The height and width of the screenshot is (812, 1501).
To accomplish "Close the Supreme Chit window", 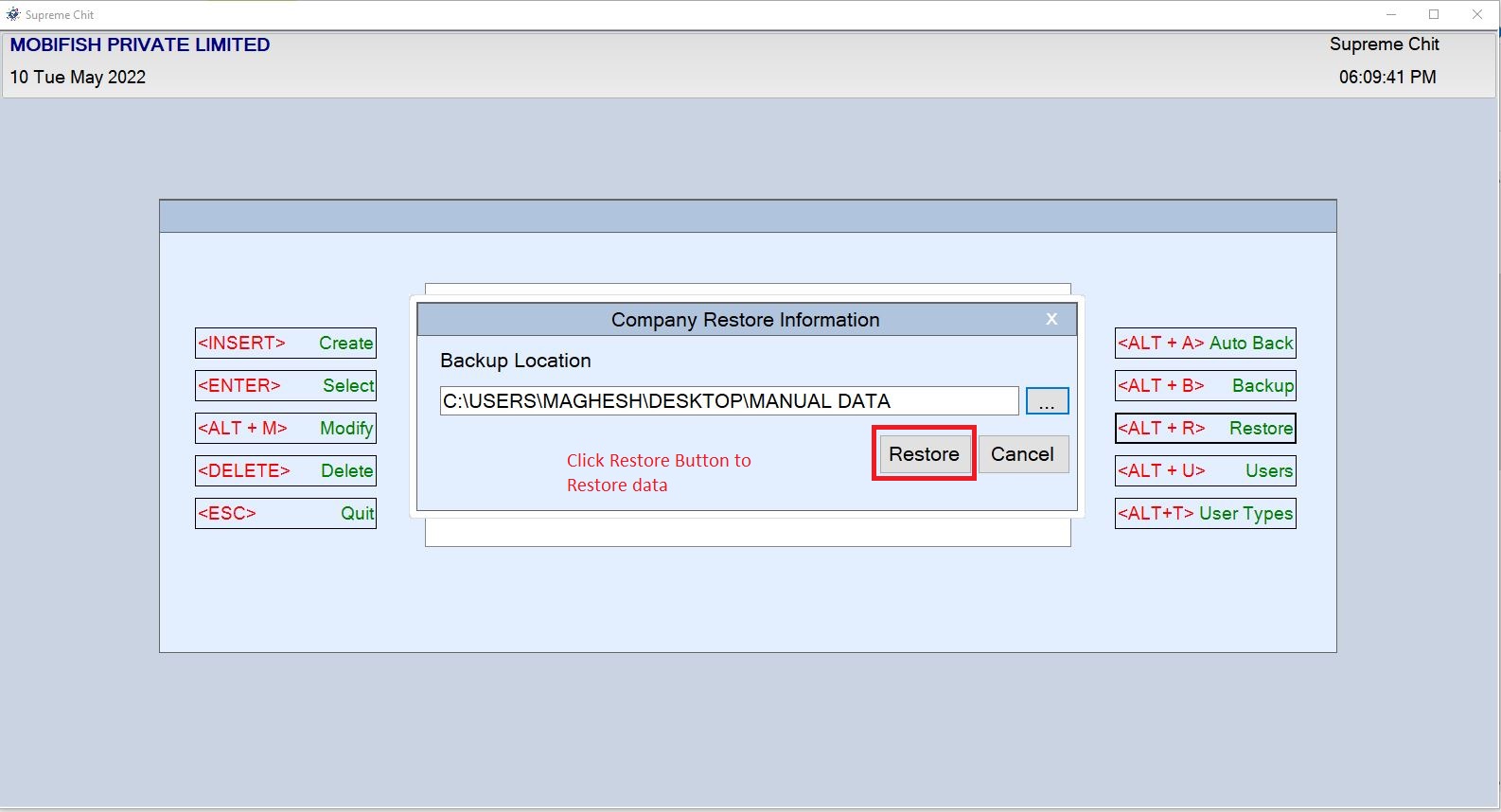I will coord(1477,14).
